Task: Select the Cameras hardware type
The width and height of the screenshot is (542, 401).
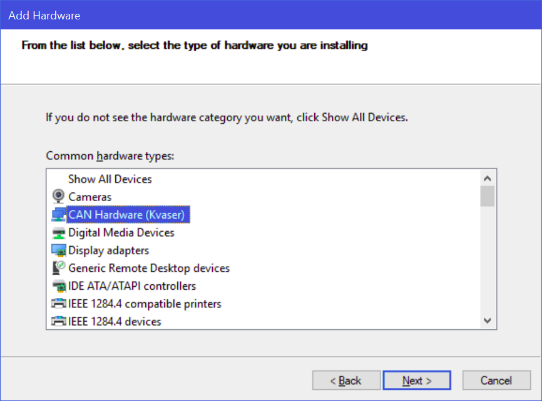Action: point(90,197)
